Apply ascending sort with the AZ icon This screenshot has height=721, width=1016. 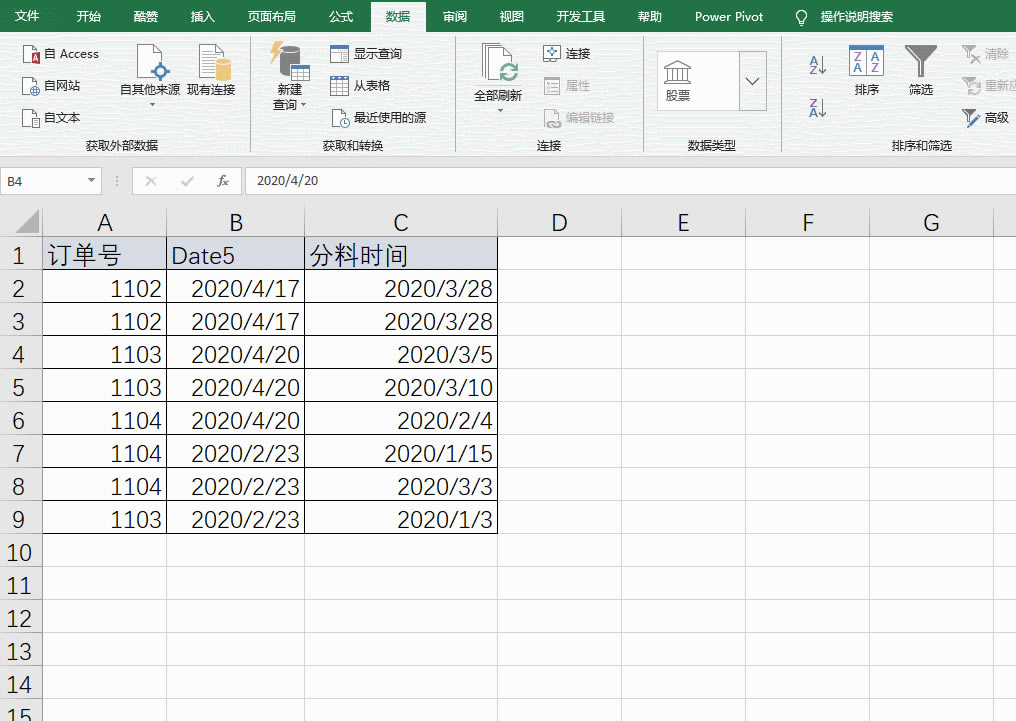coord(816,62)
